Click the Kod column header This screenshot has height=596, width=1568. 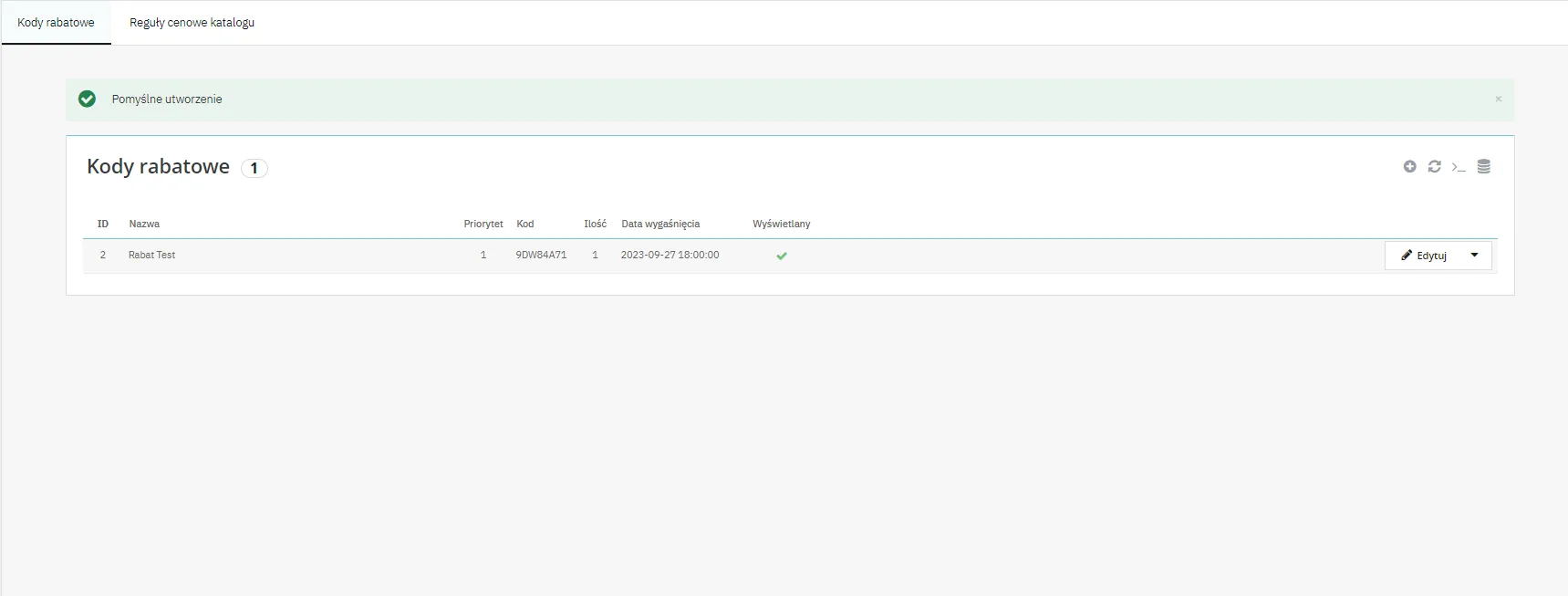pos(525,224)
